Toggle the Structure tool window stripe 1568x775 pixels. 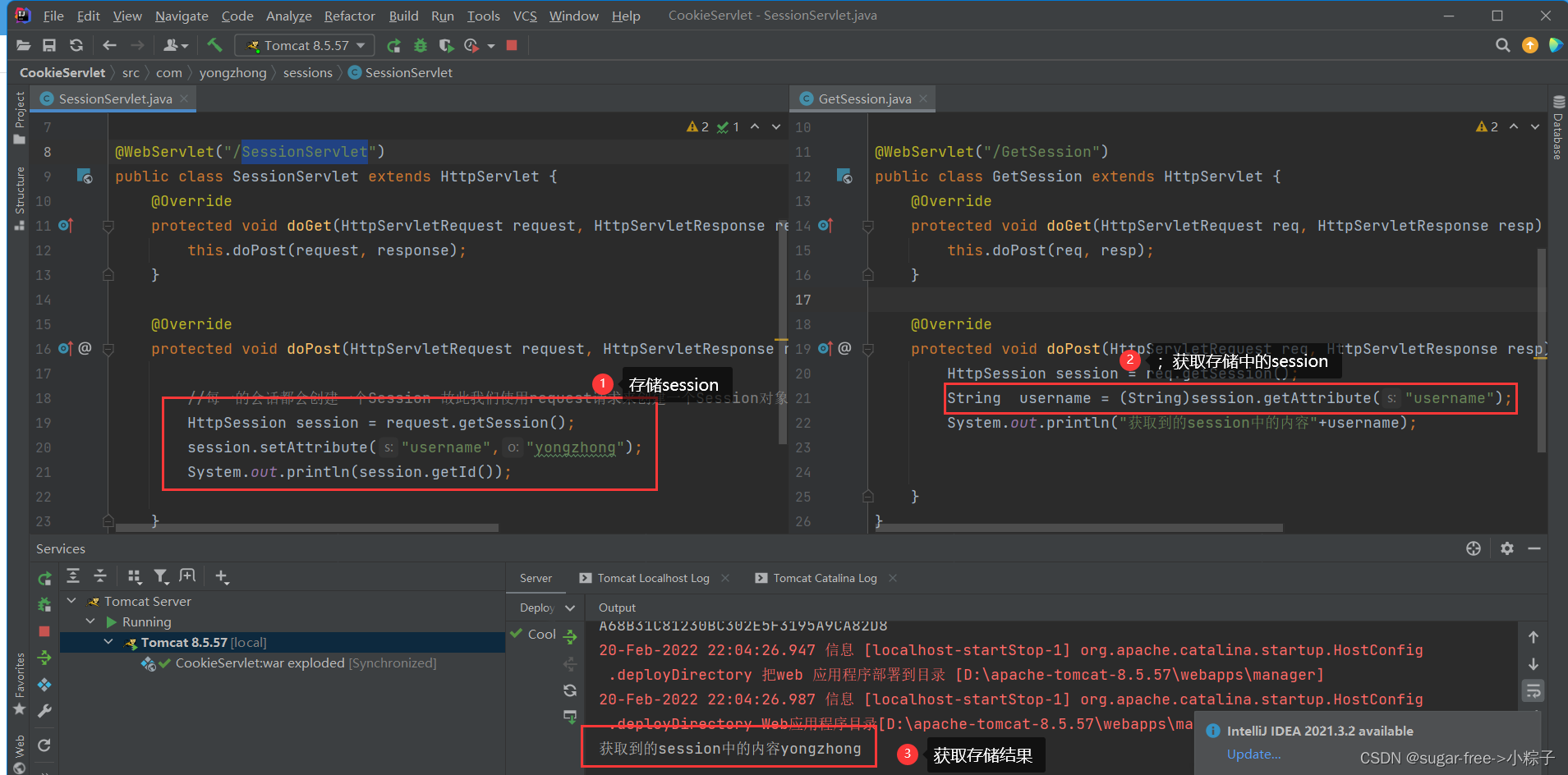(19, 198)
